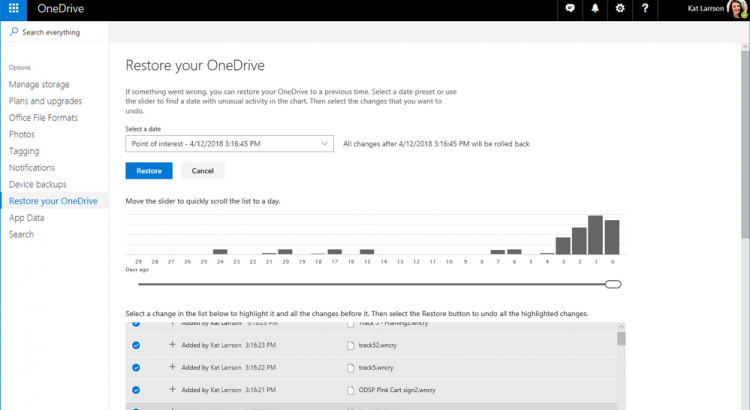Image resolution: width=750 pixels, height=410 pixels.
Task: Click the file icon beside track5.wncry
Action: point(351,368)
